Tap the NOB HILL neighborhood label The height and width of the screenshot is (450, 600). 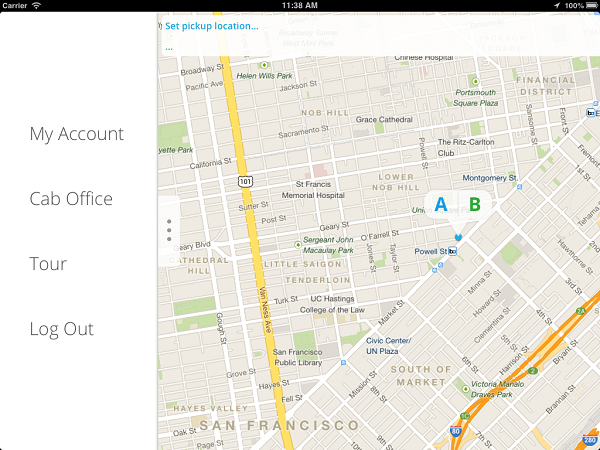click(324, 113)
